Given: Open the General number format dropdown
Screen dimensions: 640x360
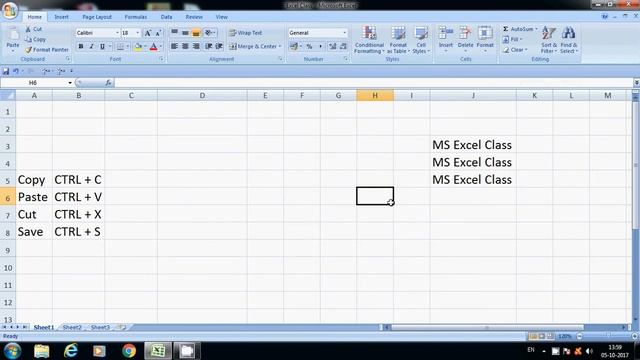Looking at the screenshot, I should click(344, 33).
